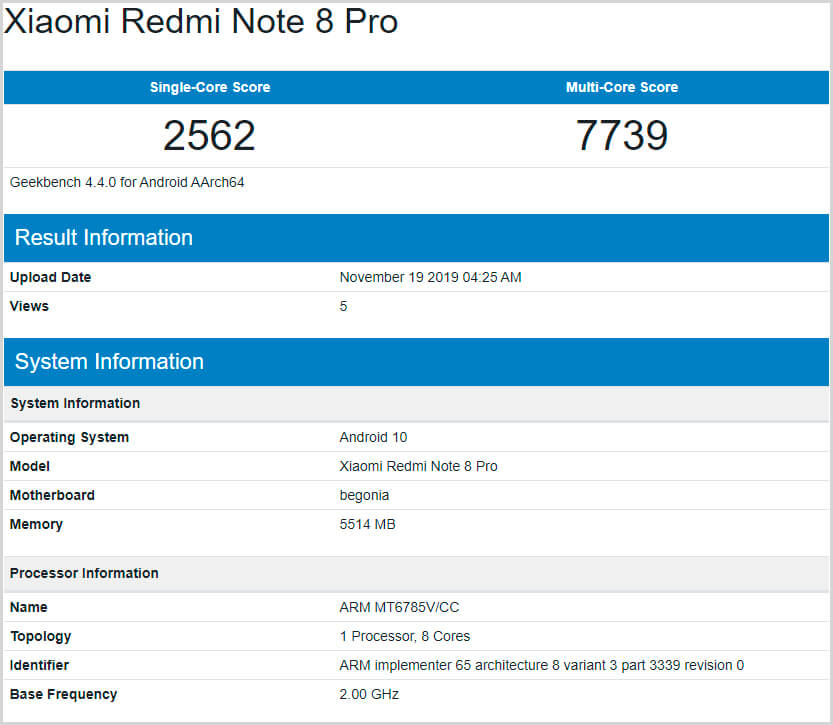Select the processor Name label
Screen dimensions: 833x725
pos(29,607)
